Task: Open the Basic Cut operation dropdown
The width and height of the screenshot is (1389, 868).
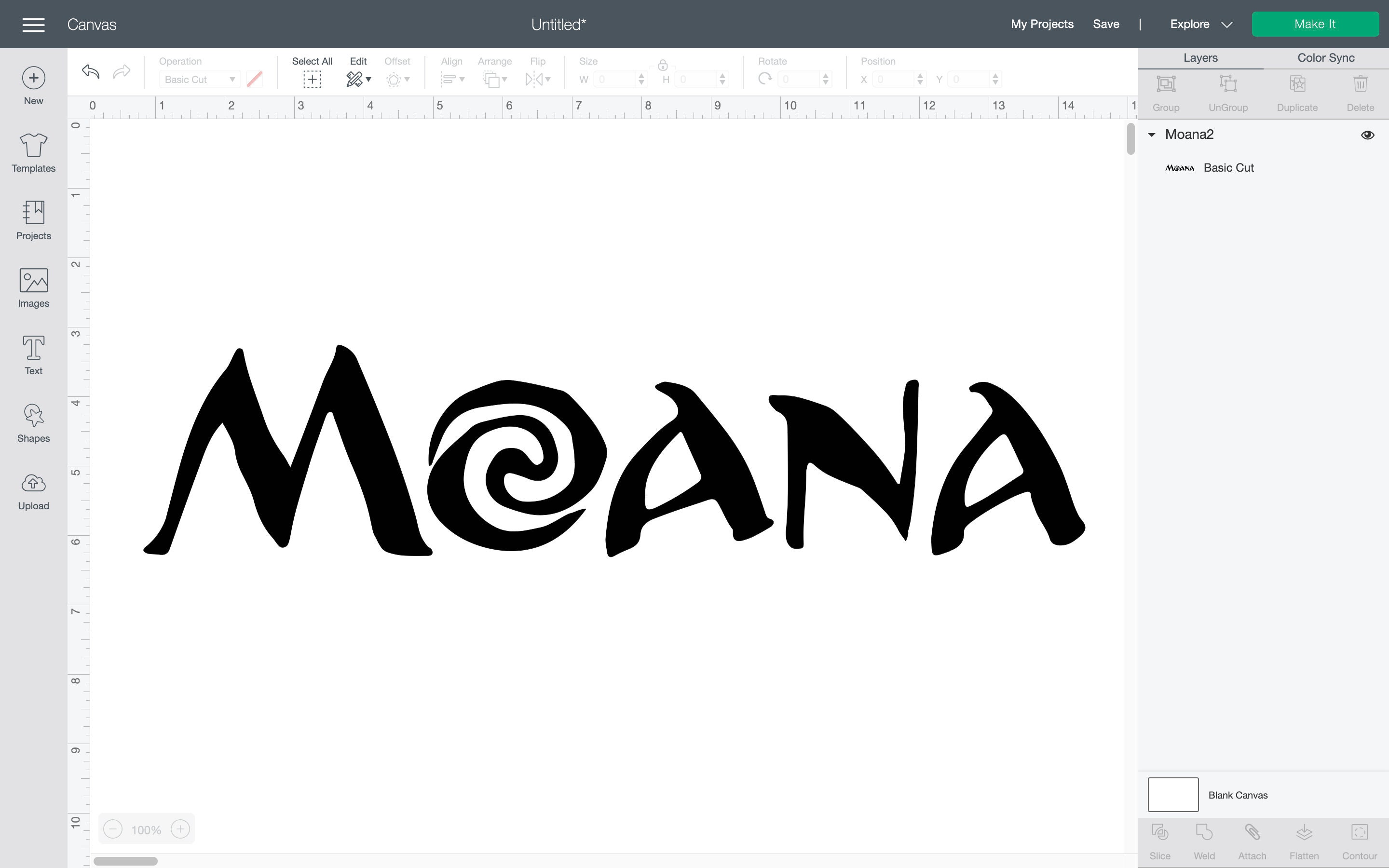Action: (x=199, y=79)
